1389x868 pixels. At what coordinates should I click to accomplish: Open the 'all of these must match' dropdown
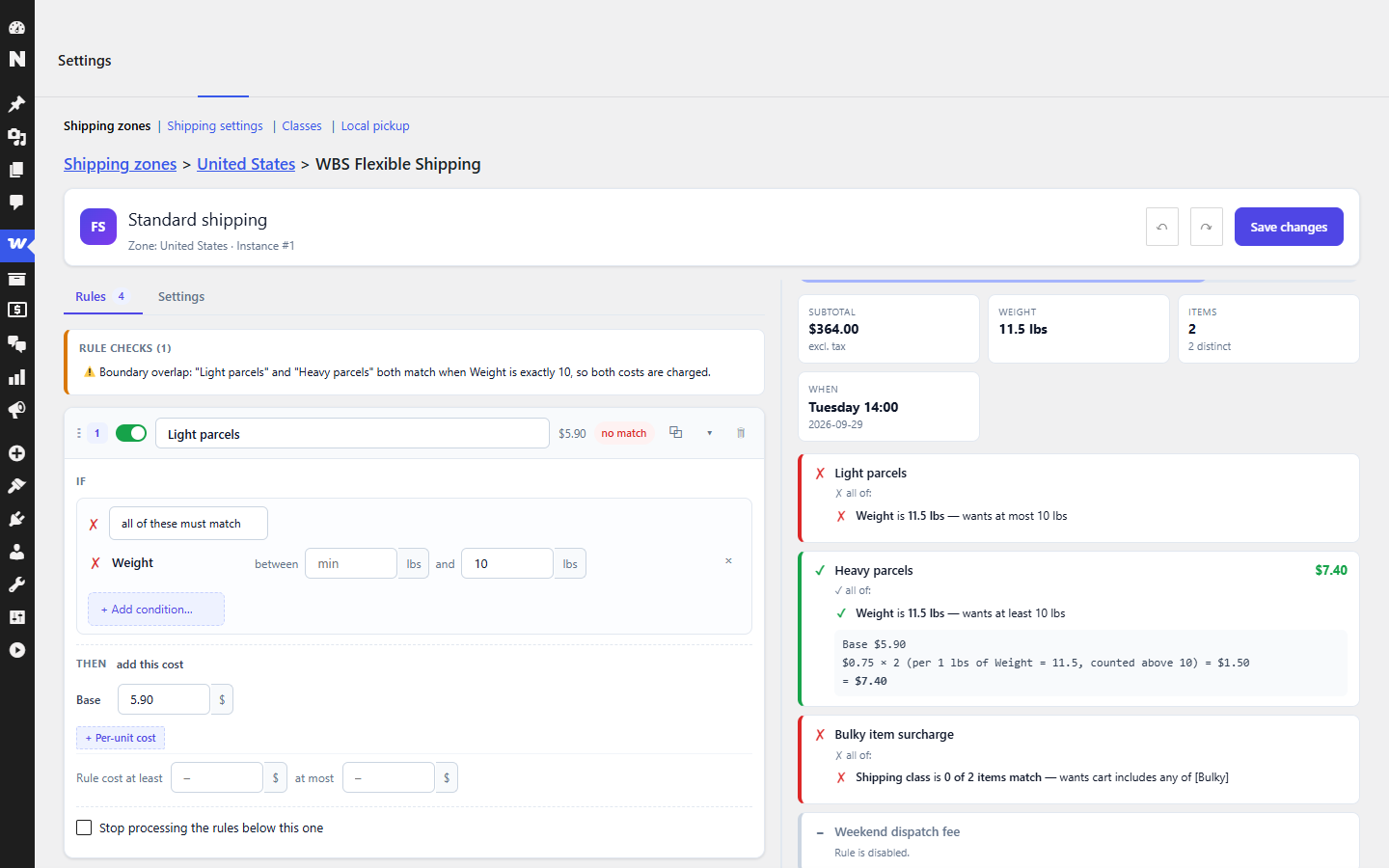tap(188, 524)
